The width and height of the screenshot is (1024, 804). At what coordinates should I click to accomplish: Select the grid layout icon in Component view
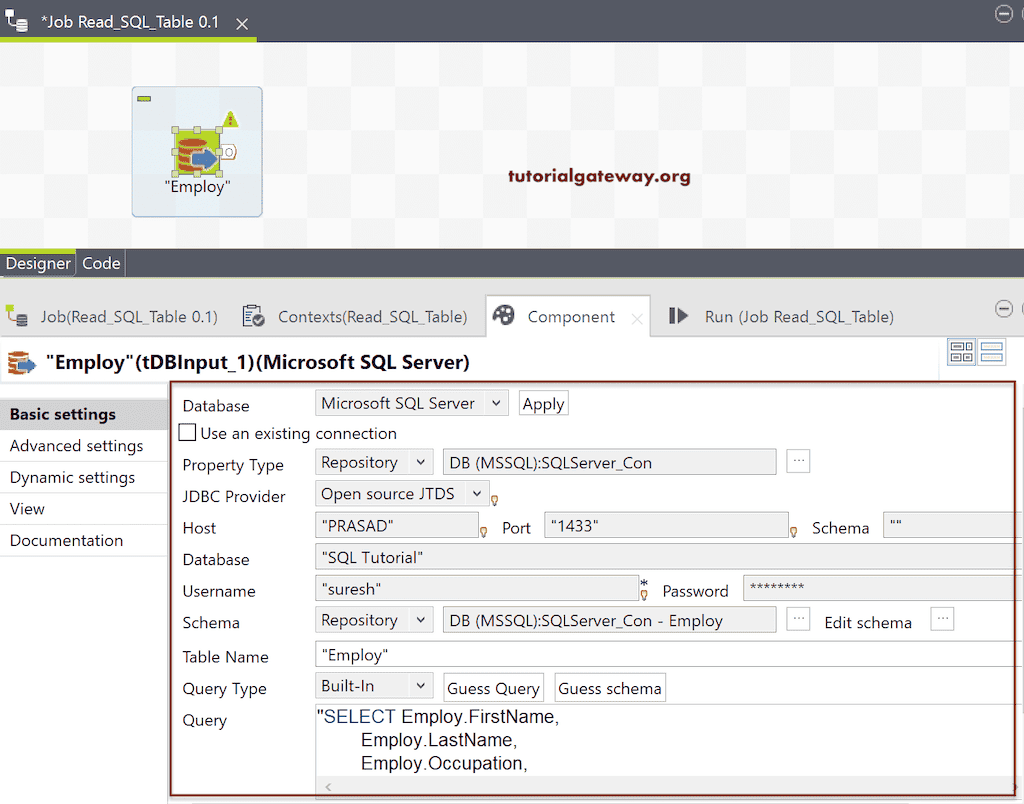(x=961, y=351)
